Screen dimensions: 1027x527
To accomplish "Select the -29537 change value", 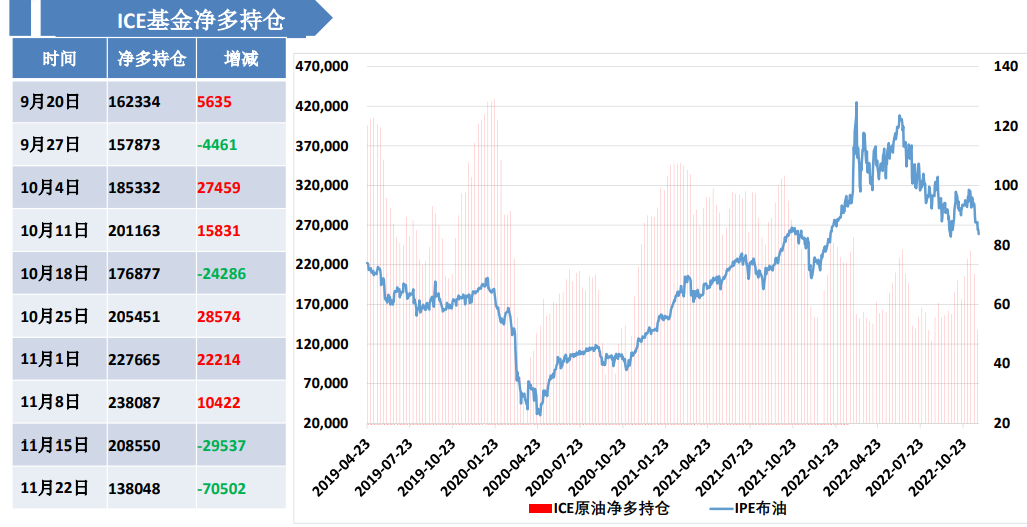I will [x=222, y=445].
